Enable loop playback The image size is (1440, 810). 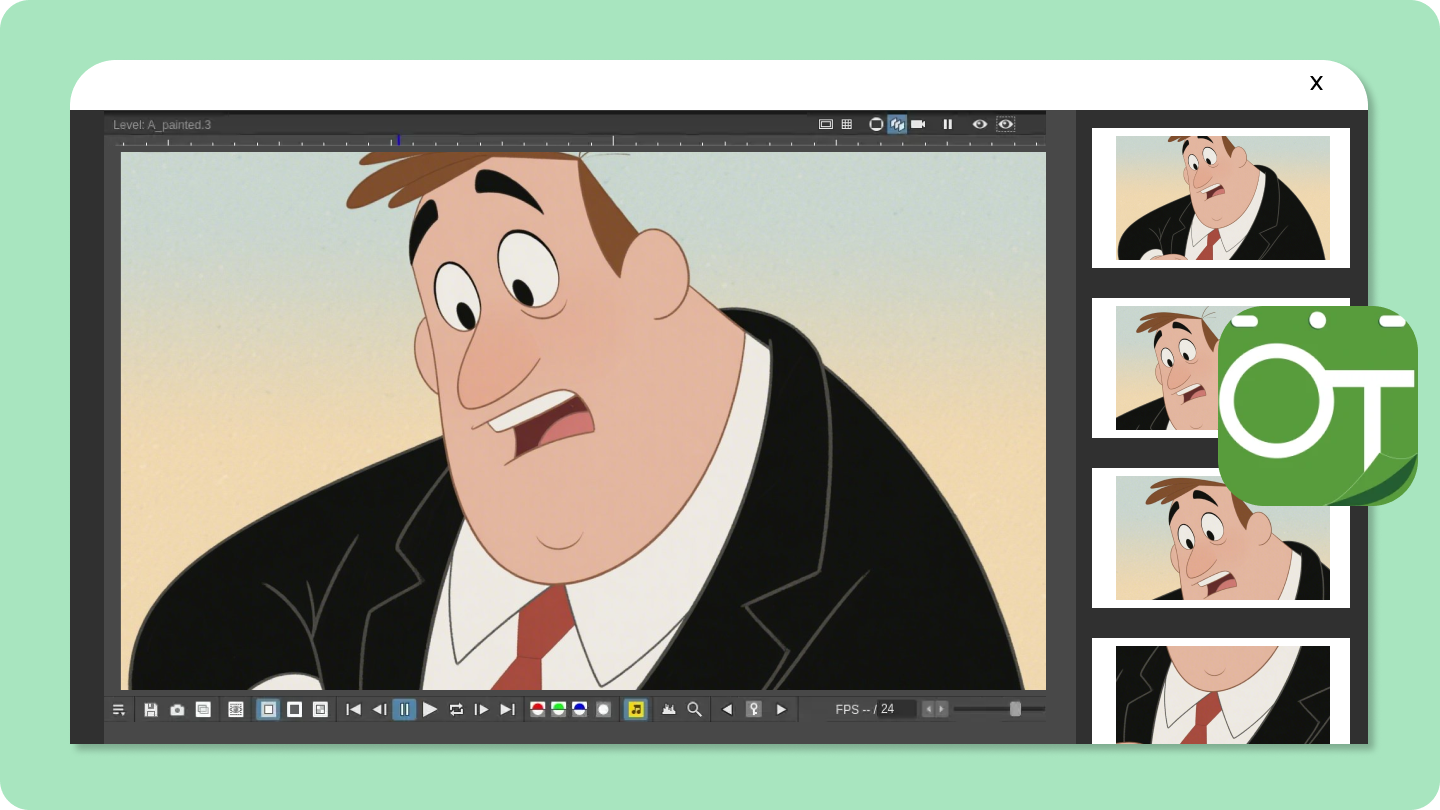(456, 709)
